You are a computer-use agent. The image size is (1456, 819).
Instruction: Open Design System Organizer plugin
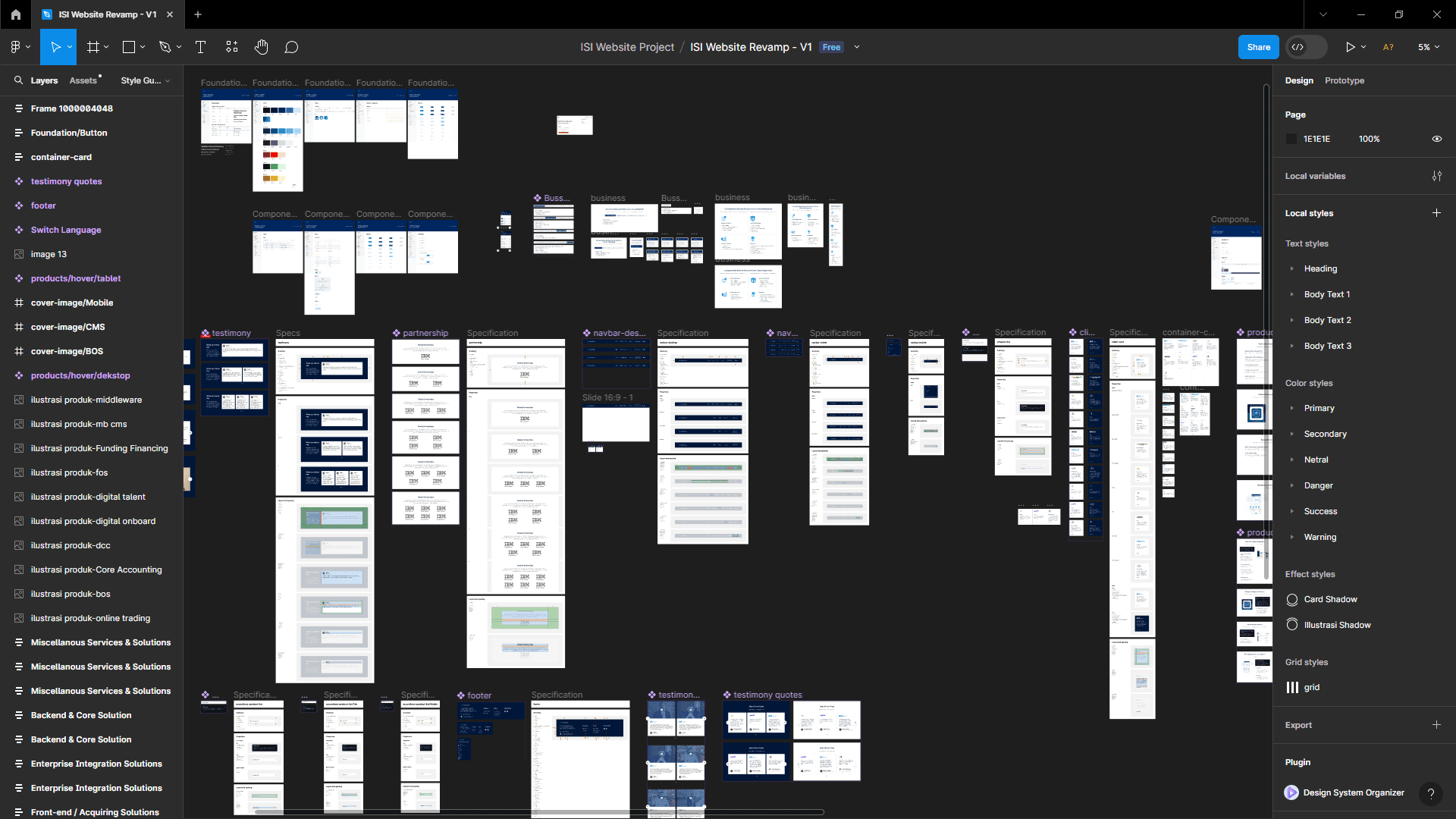pos(1353,792)
